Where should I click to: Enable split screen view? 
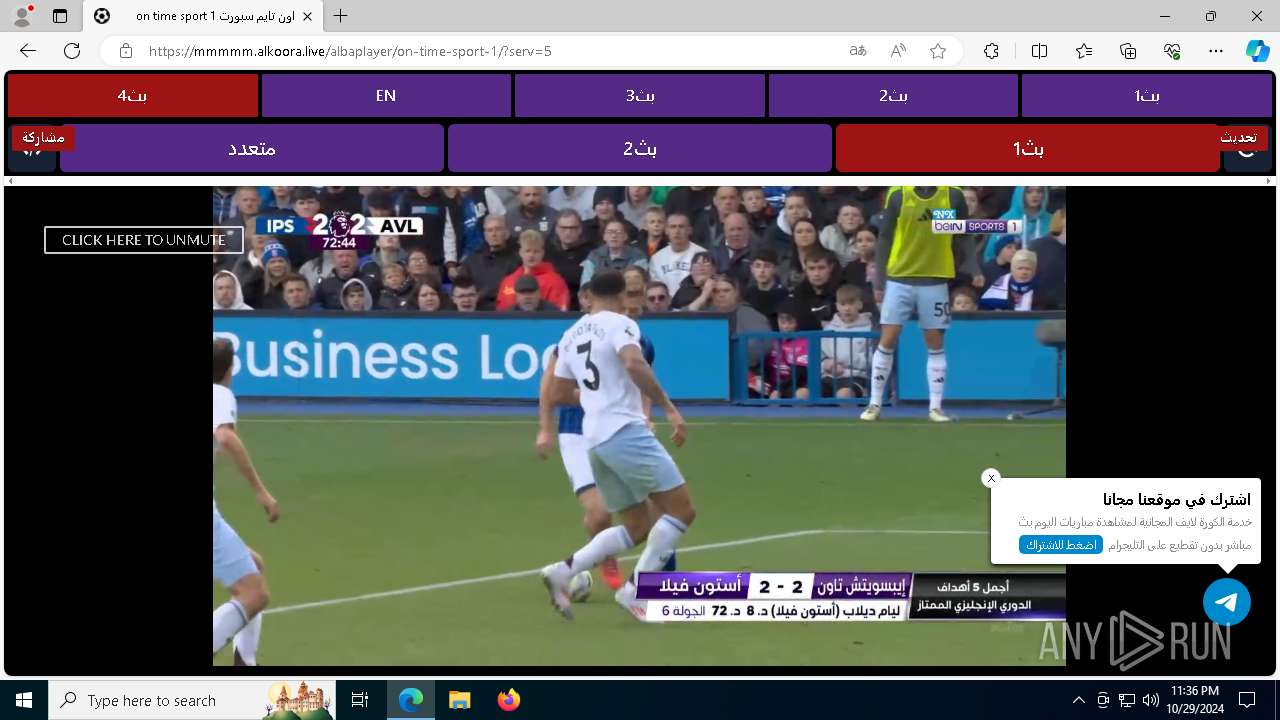1039,51
